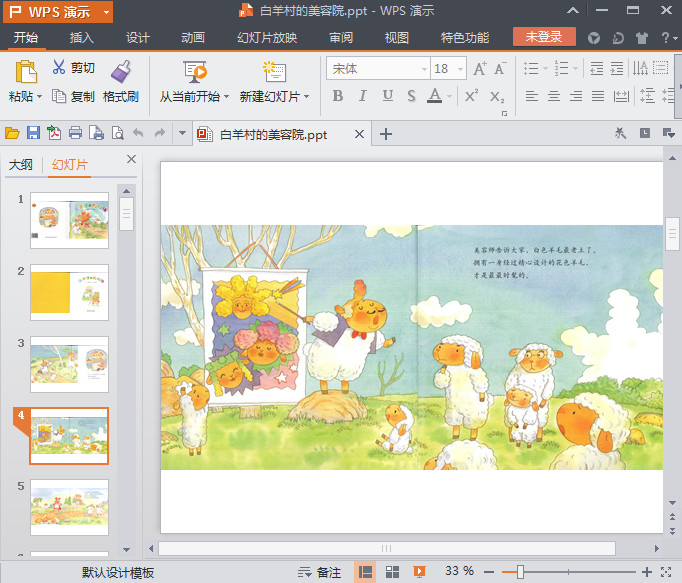Increase font size with A+ icon

(x=480, y=68)
